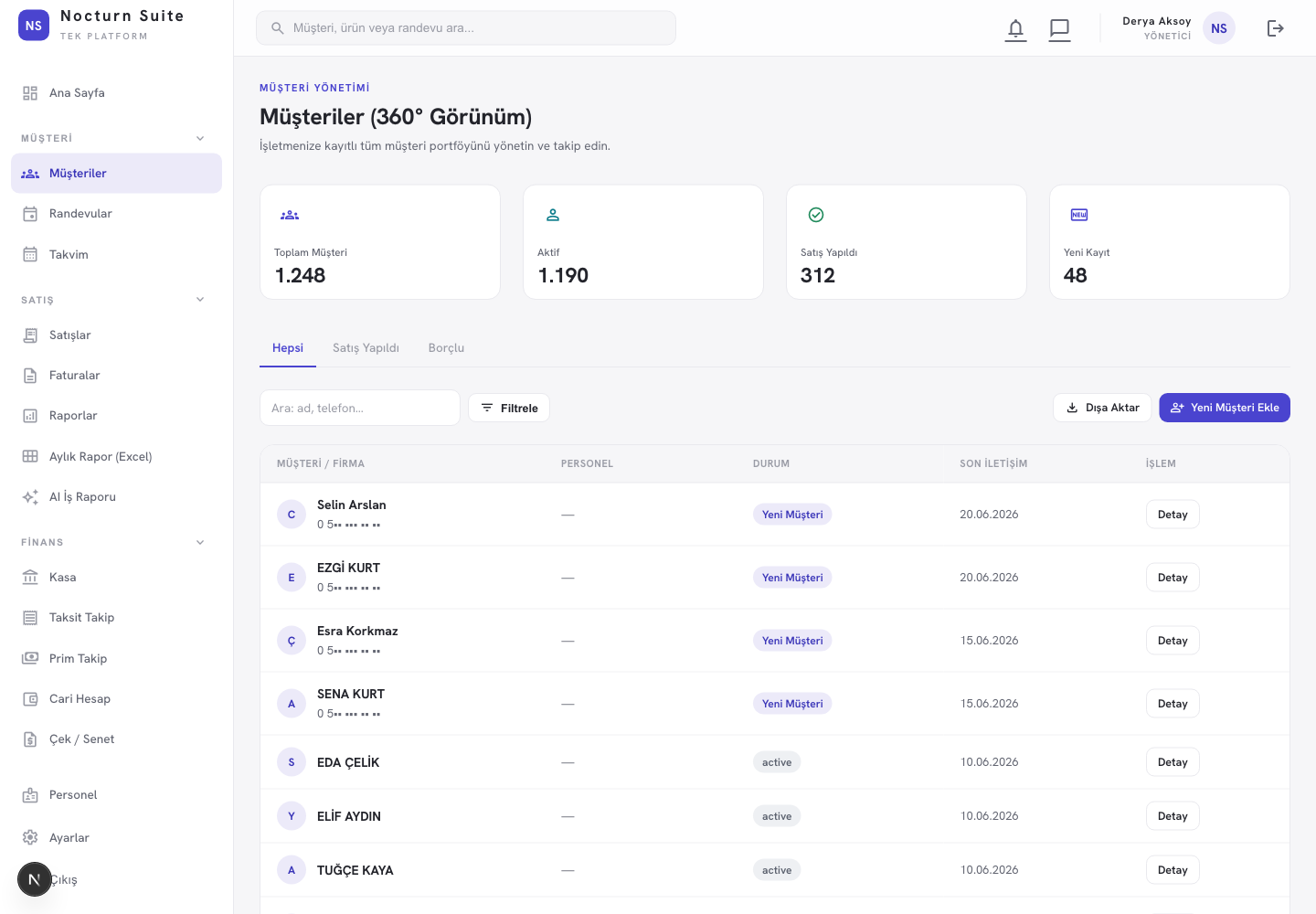Focus the Ara: ad, telefon search box
The height and width of the screenshot is (914, 1316).
(360, 408)
